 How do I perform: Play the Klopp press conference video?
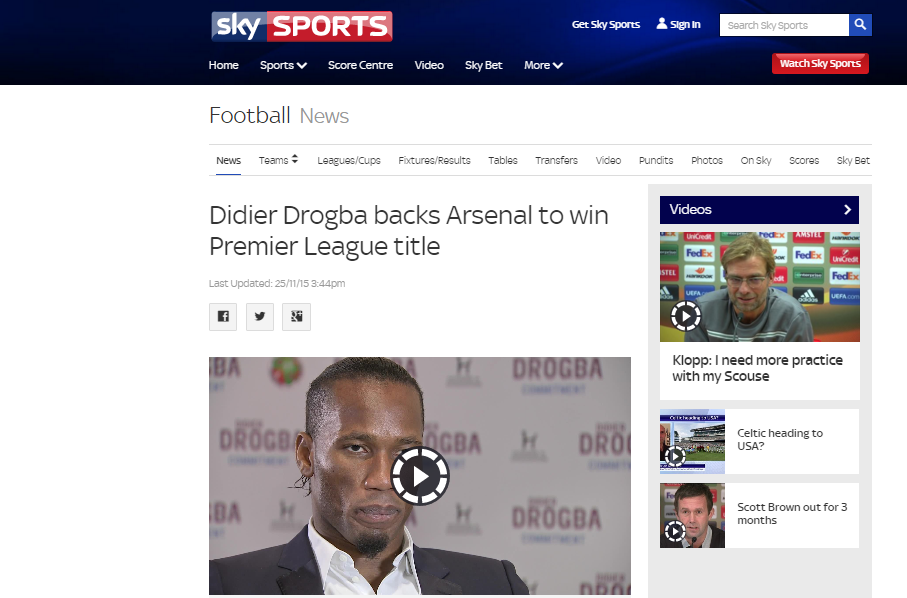[x=685, y=316]
